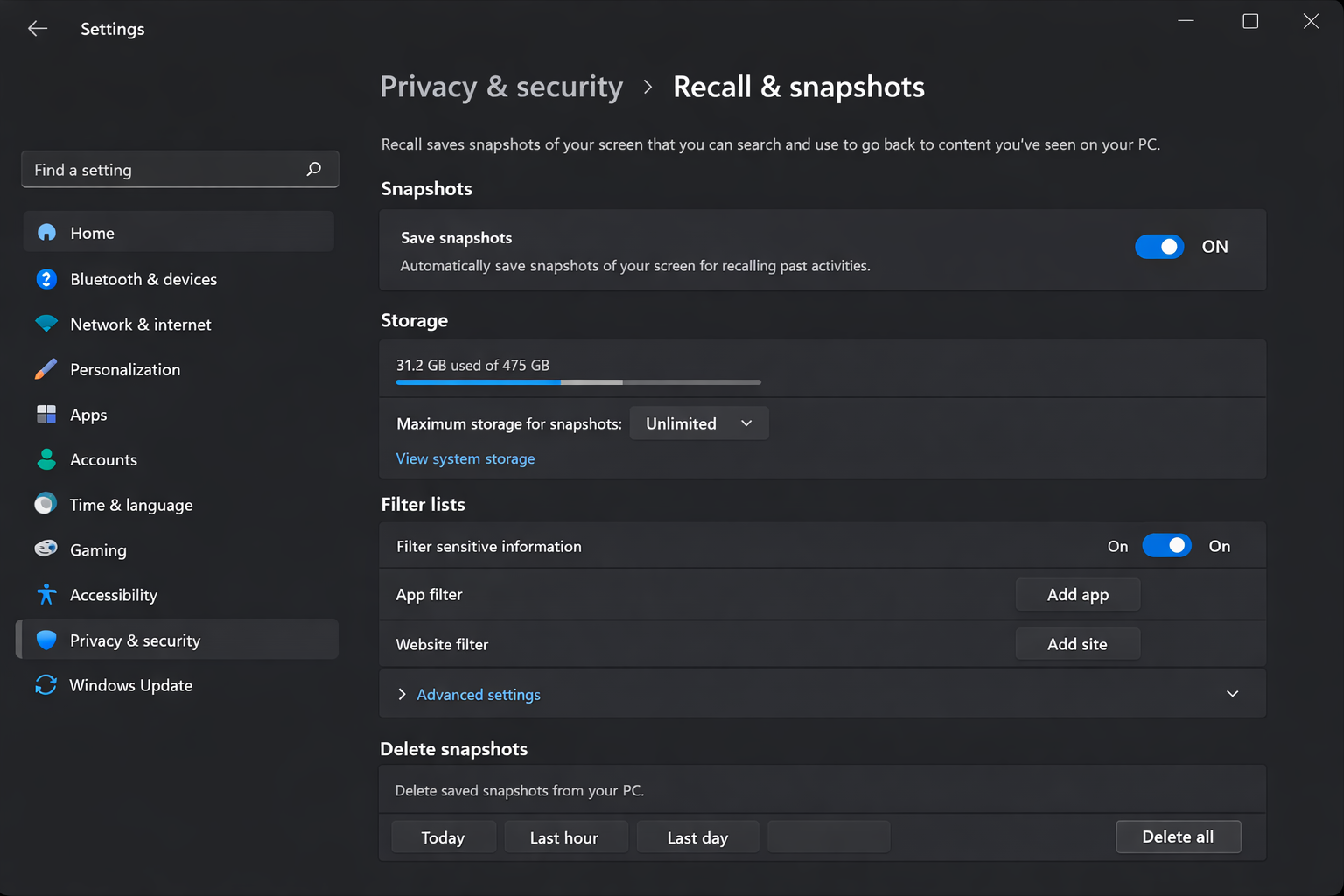This screenshot has height=896, width=1344.
Task: Disable Filter sensitive information toggle
Action: coord(1166,546)
